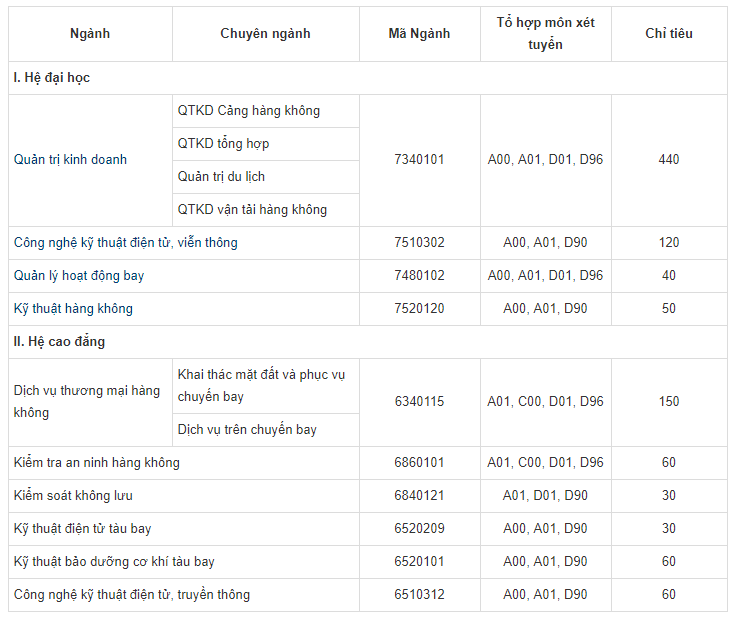Select the Quản trị du lịch cell
This screenshot has width=734, height=618.
pyautogui.click(x=265, y=177)
